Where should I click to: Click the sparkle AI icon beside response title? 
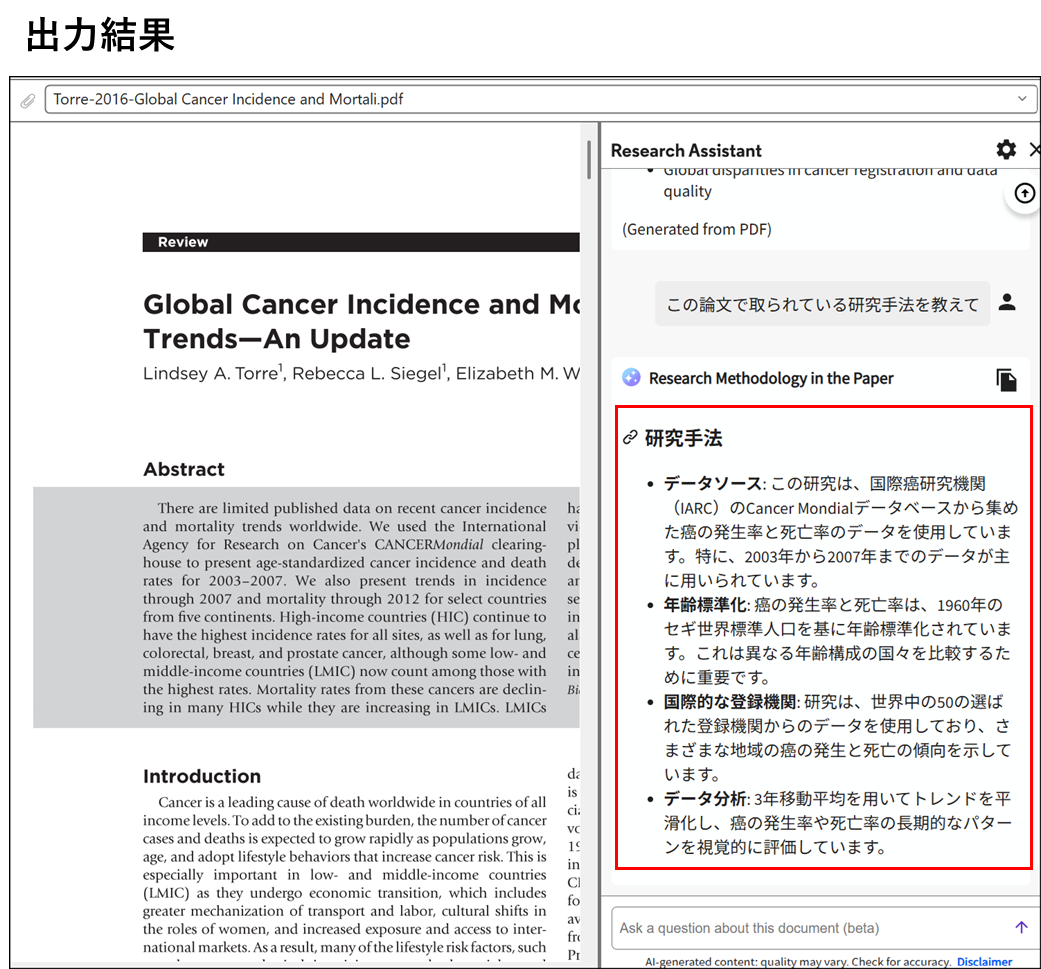[631, 378]
